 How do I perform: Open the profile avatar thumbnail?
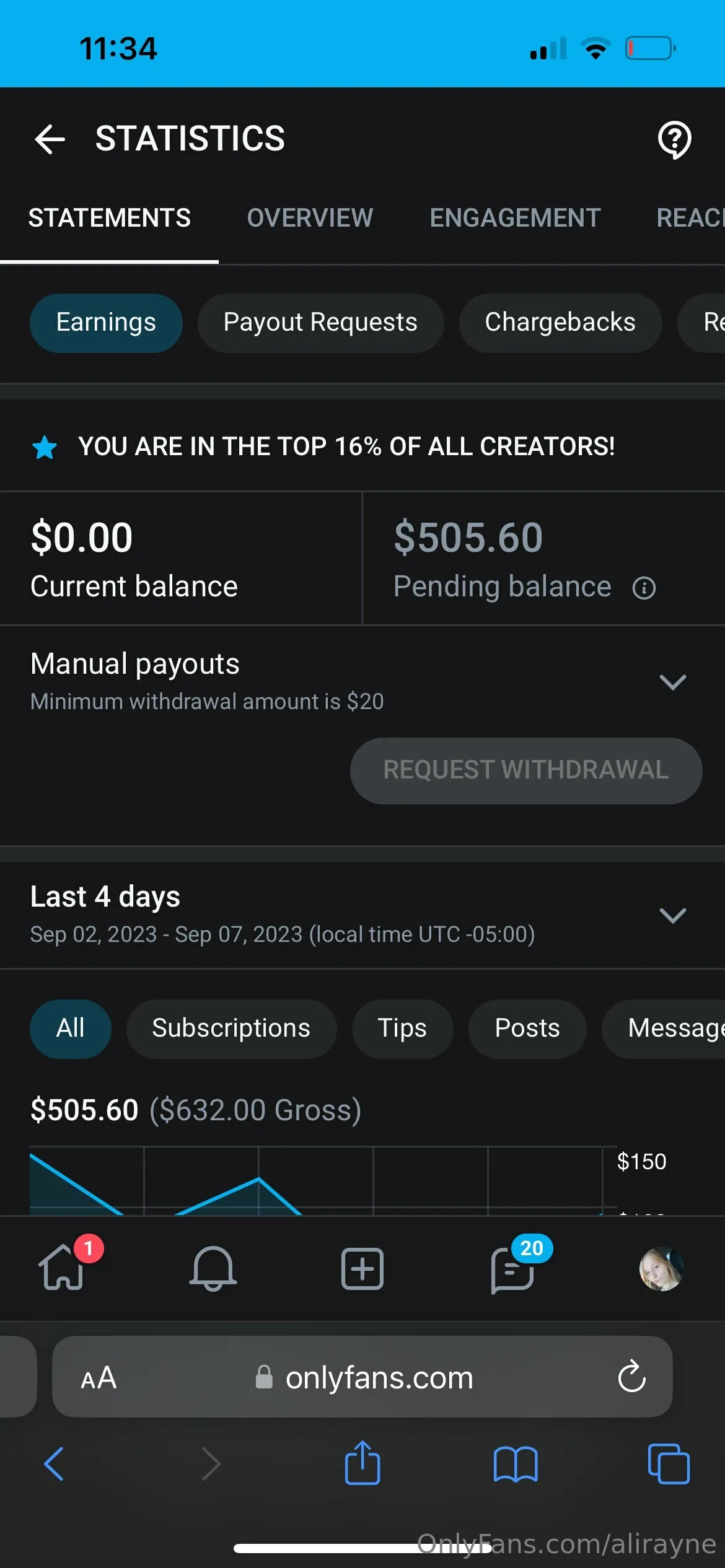pyautogui.click(x=661, y=1268)
